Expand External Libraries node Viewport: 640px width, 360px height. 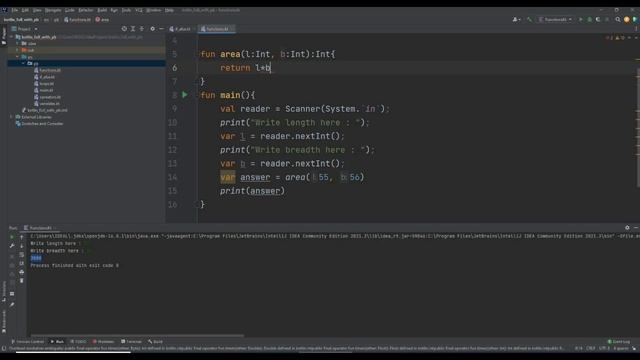pos(11,117)
